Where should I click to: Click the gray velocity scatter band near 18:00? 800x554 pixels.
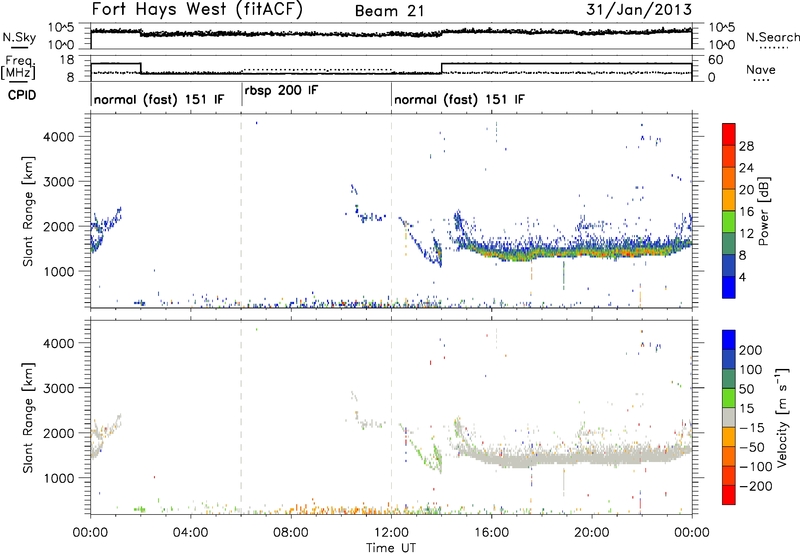pos(542,458)
